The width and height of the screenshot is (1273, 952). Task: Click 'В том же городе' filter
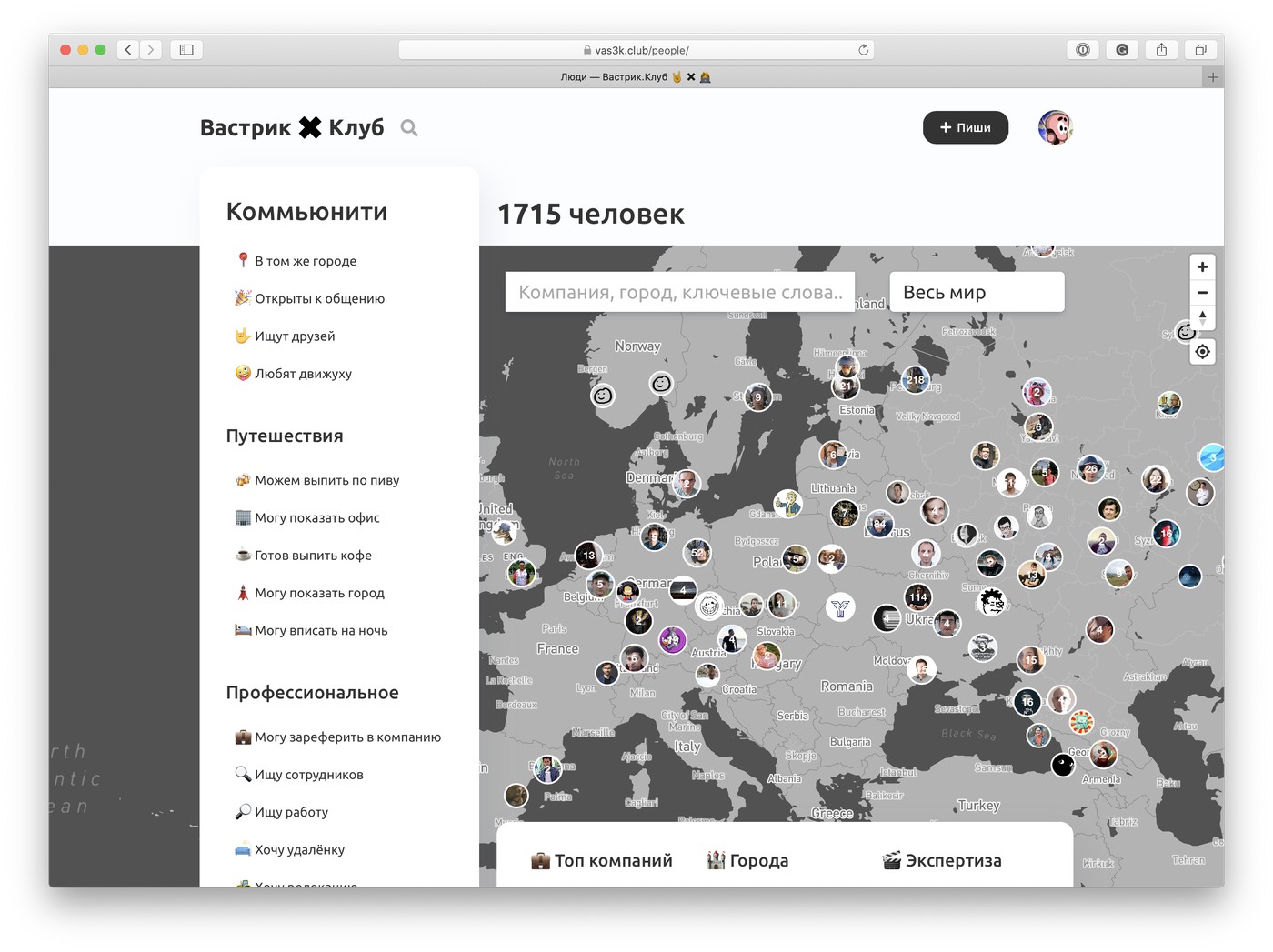click(305, 261)
